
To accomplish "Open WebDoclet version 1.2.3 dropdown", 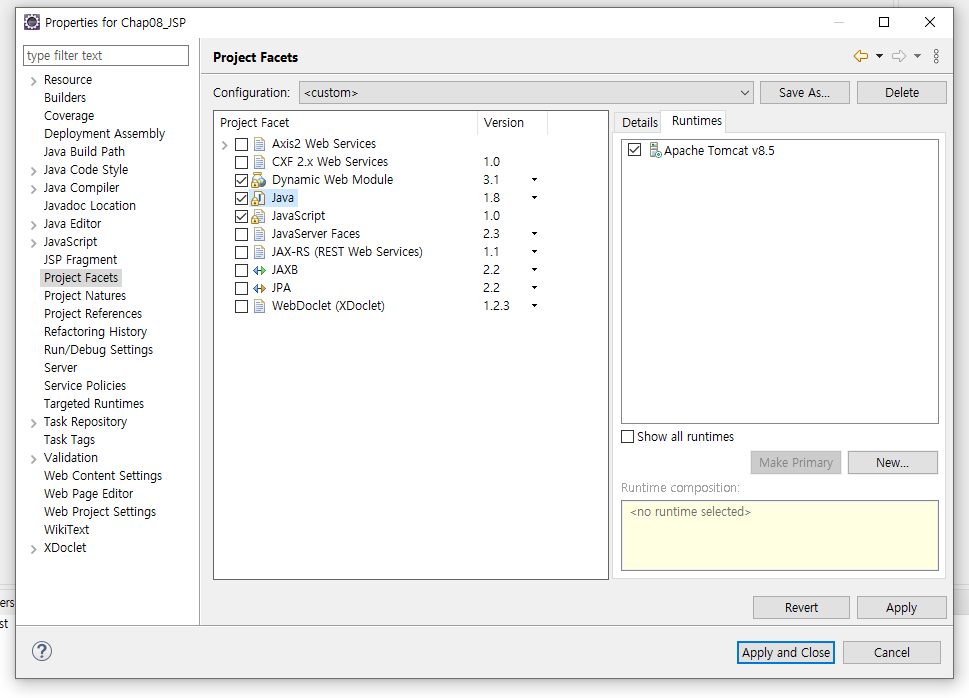I will (x=535, y=305).
